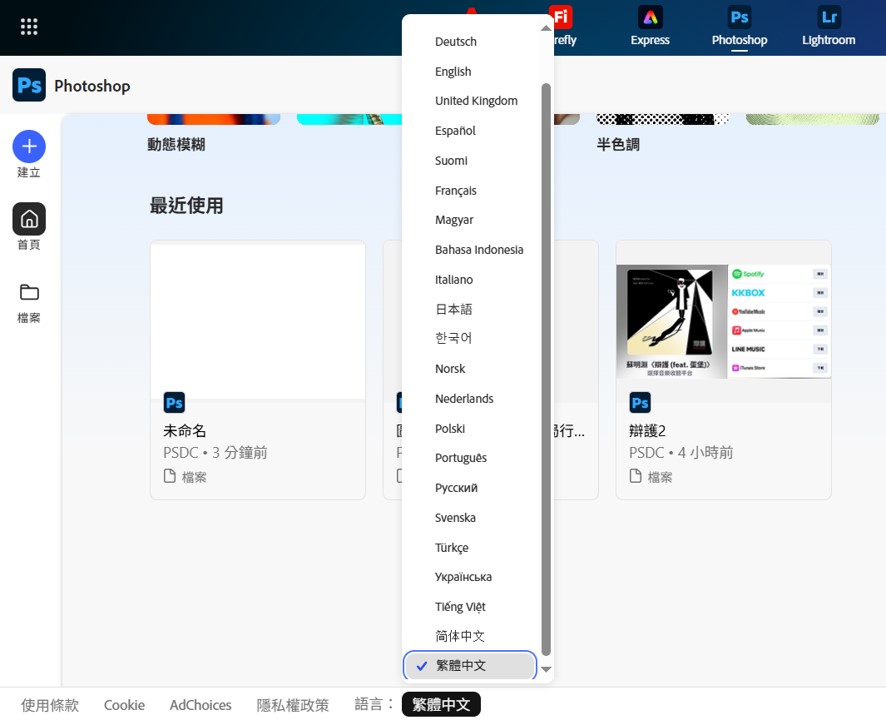Open the Files folder icon in sidebar

pos(29,292)
